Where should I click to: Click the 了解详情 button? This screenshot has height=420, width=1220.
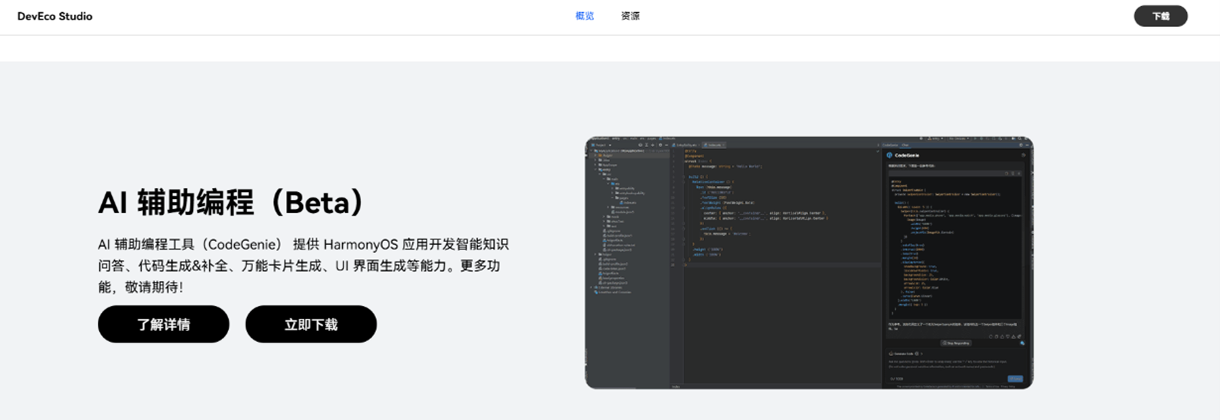click(163, 324)
